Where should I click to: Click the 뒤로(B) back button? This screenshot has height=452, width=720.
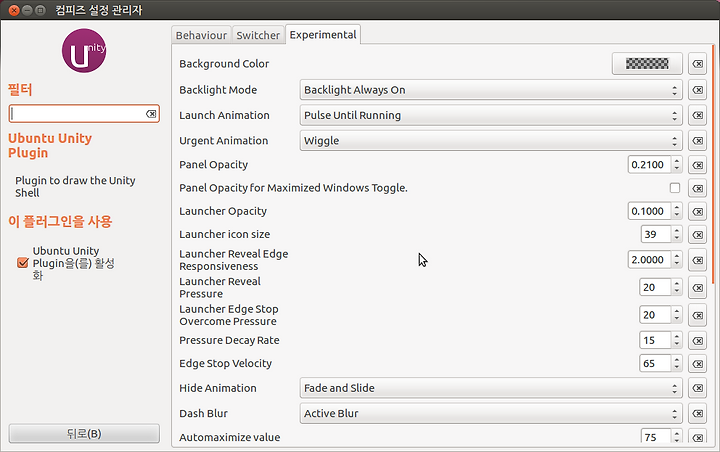tap(84, 434)
